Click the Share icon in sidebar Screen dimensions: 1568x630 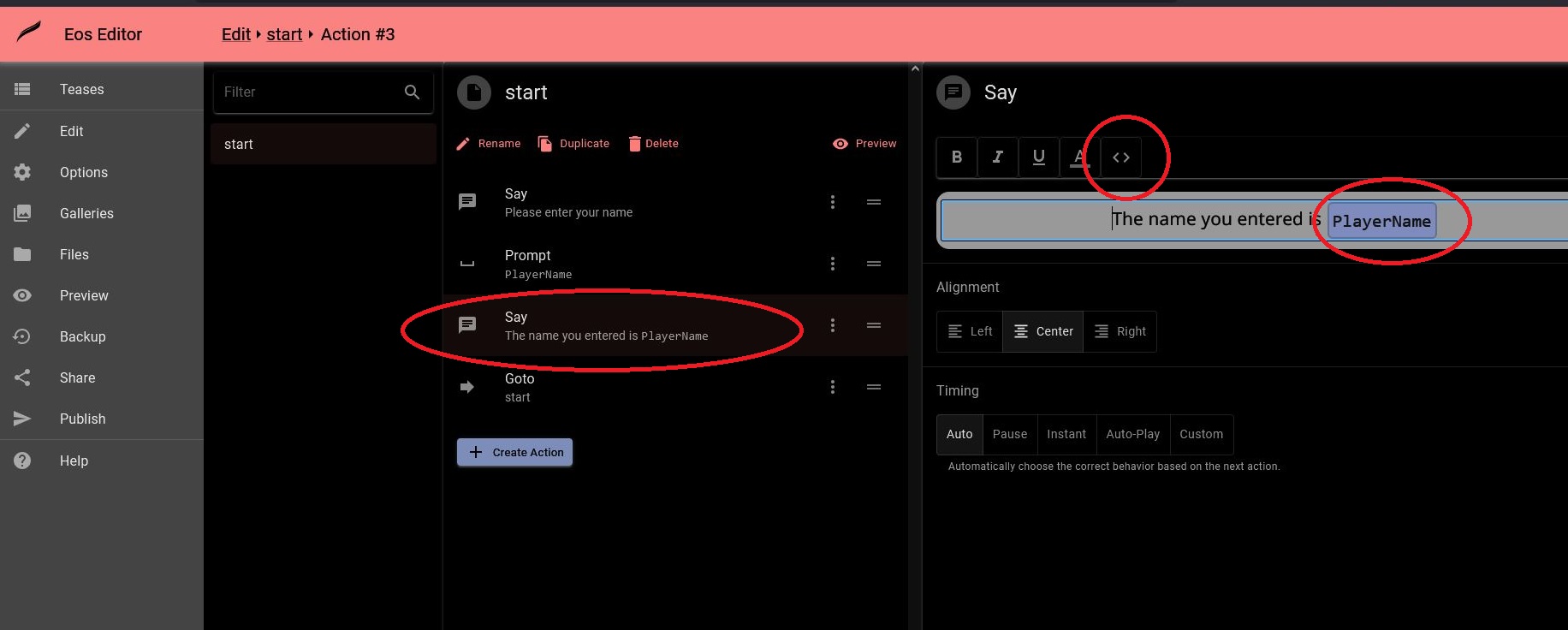[x=22, y=377]
